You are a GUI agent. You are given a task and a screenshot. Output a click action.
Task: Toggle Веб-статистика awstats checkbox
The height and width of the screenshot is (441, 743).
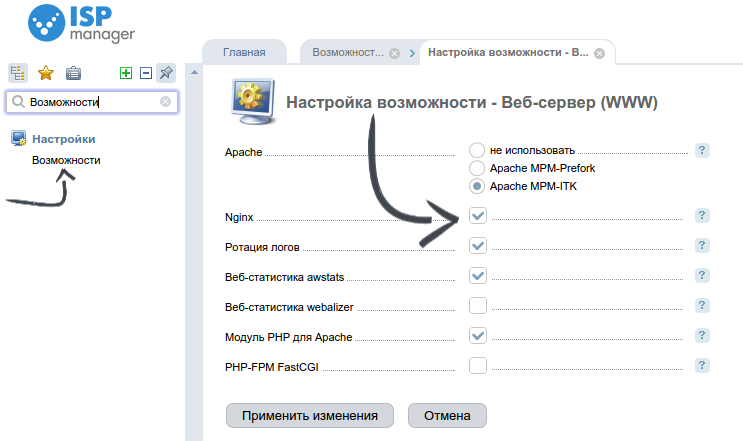478,275
